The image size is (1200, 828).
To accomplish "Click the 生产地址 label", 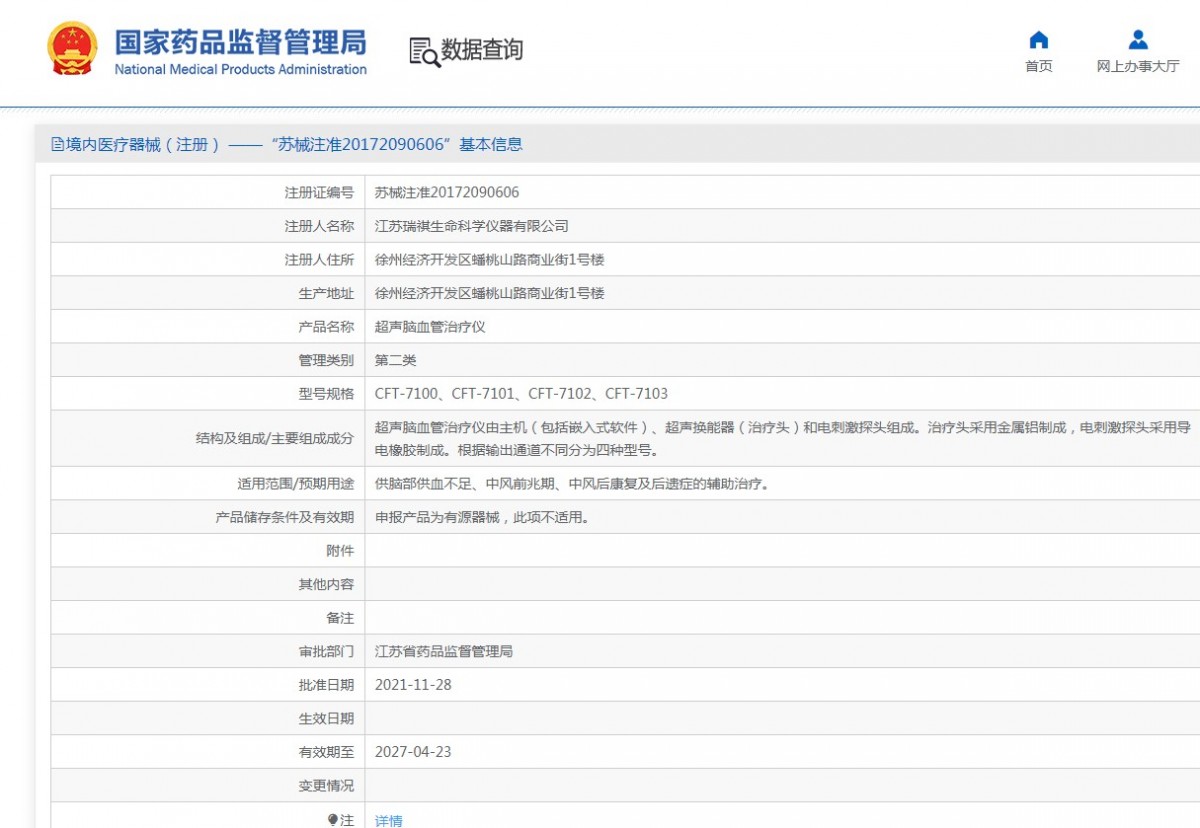I will (x=326, y=293).
